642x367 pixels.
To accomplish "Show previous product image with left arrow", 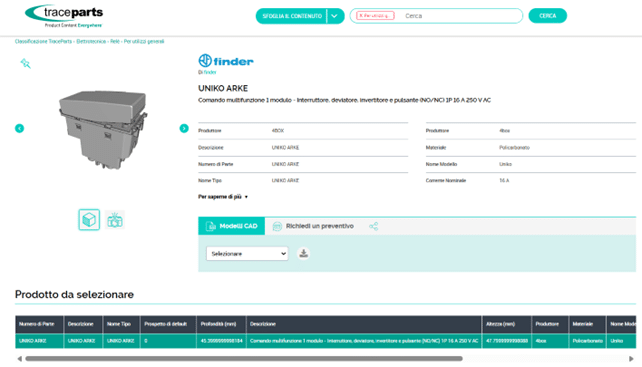I will (x=19, y=128).
